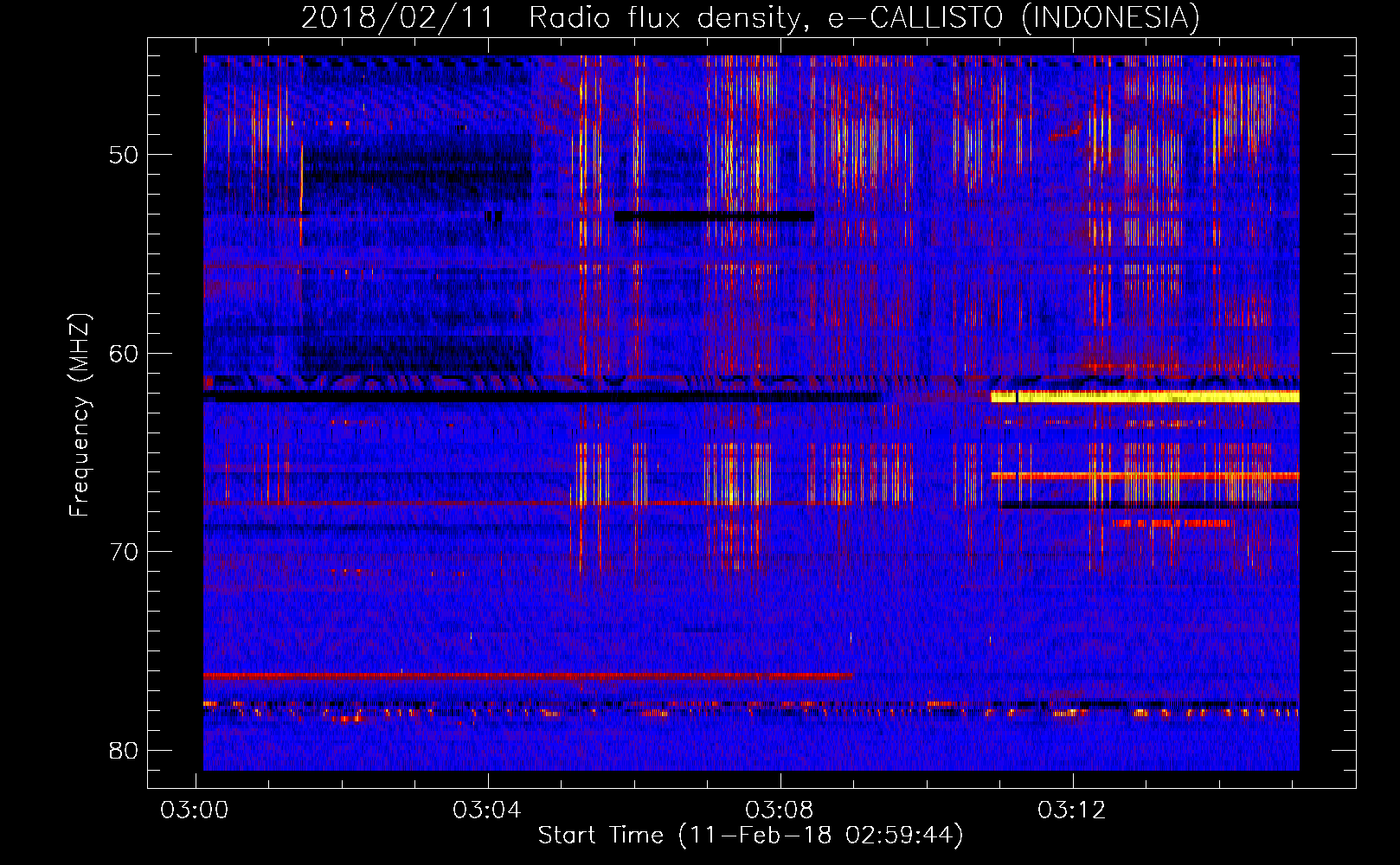Click the '03:08' time tick label
The height and width of the screenshot is (865, 1400).
coord(780,810)
